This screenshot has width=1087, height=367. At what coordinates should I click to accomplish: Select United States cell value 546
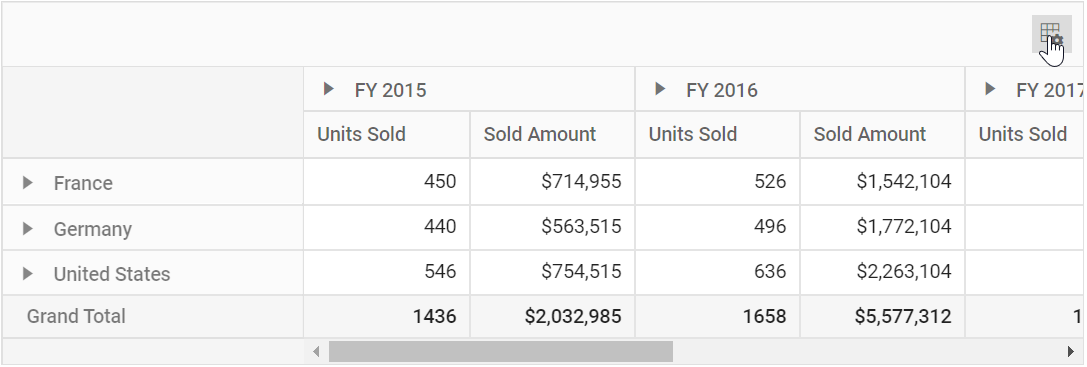(387, 272)
